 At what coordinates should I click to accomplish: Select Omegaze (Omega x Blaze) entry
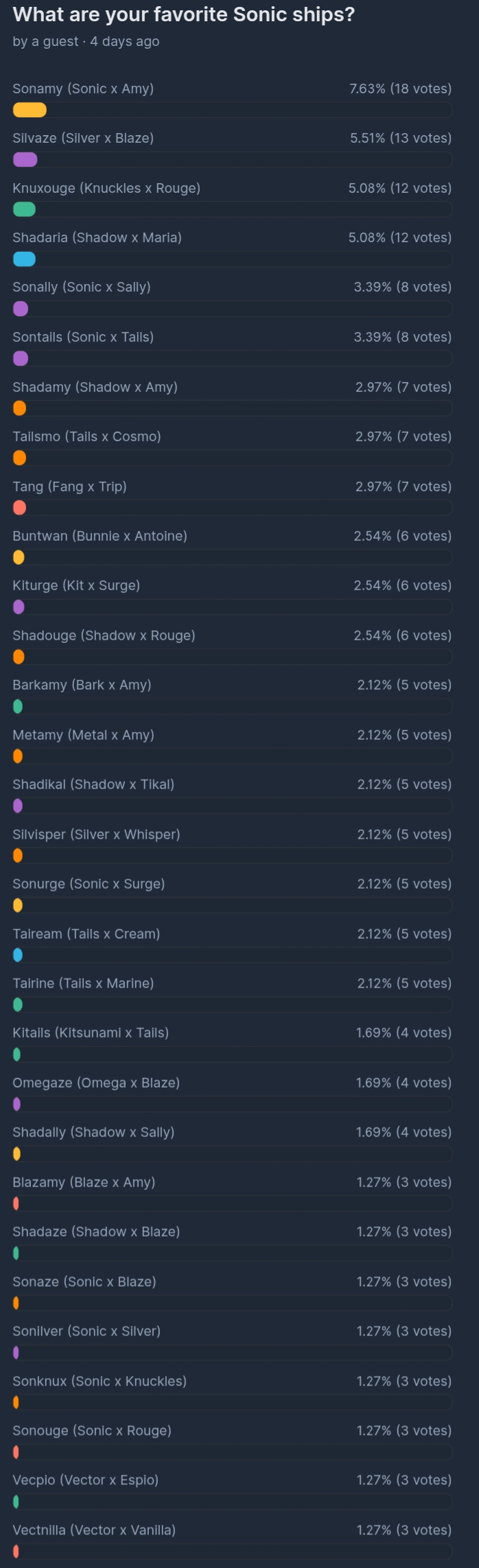coord(96,1083)
